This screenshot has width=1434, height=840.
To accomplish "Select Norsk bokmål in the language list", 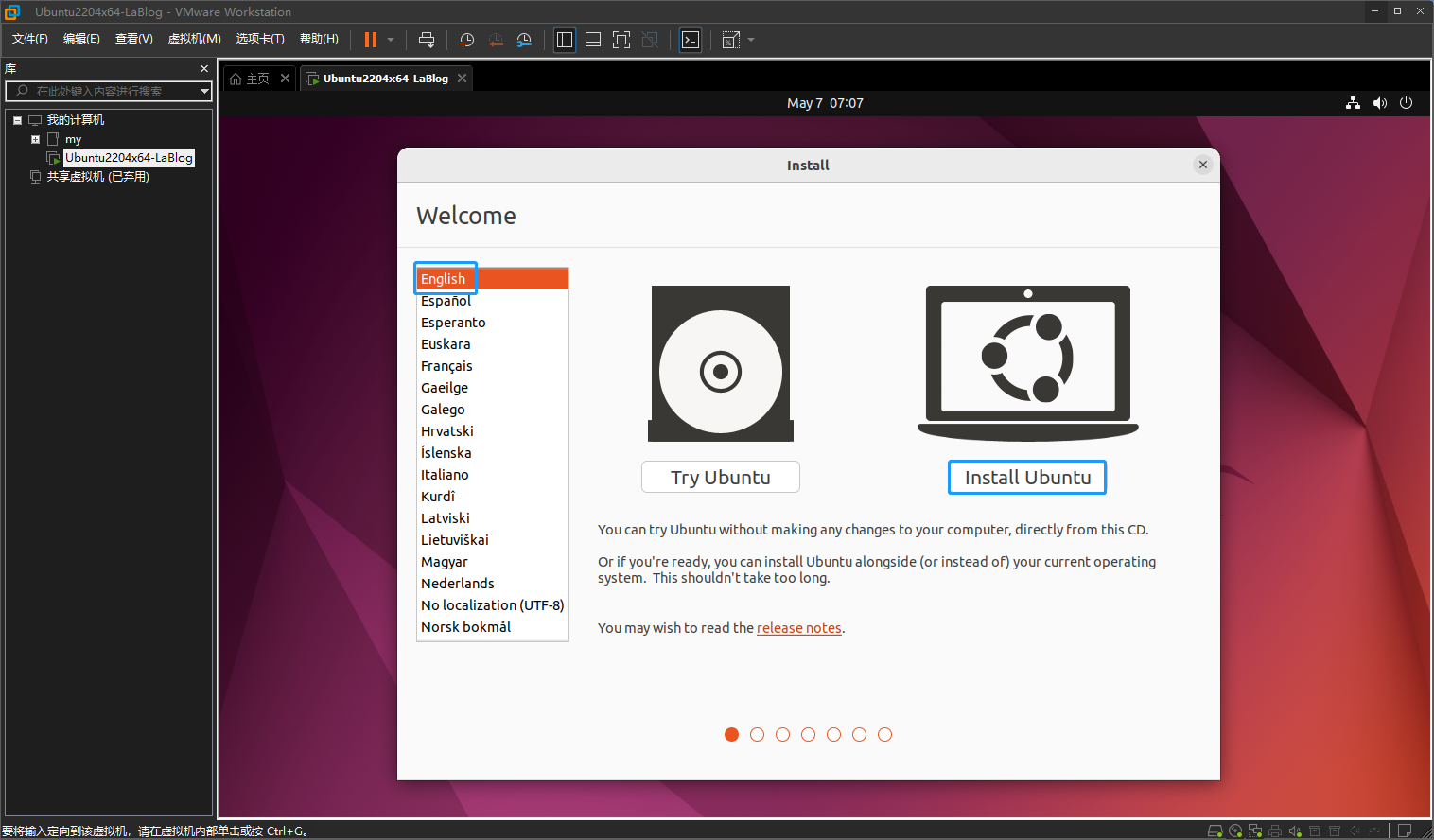I will tap(493, 627).
